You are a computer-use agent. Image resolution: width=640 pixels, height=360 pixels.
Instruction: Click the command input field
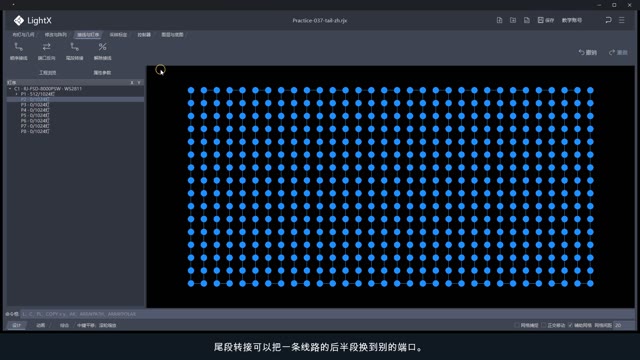(x=327, y=314)
